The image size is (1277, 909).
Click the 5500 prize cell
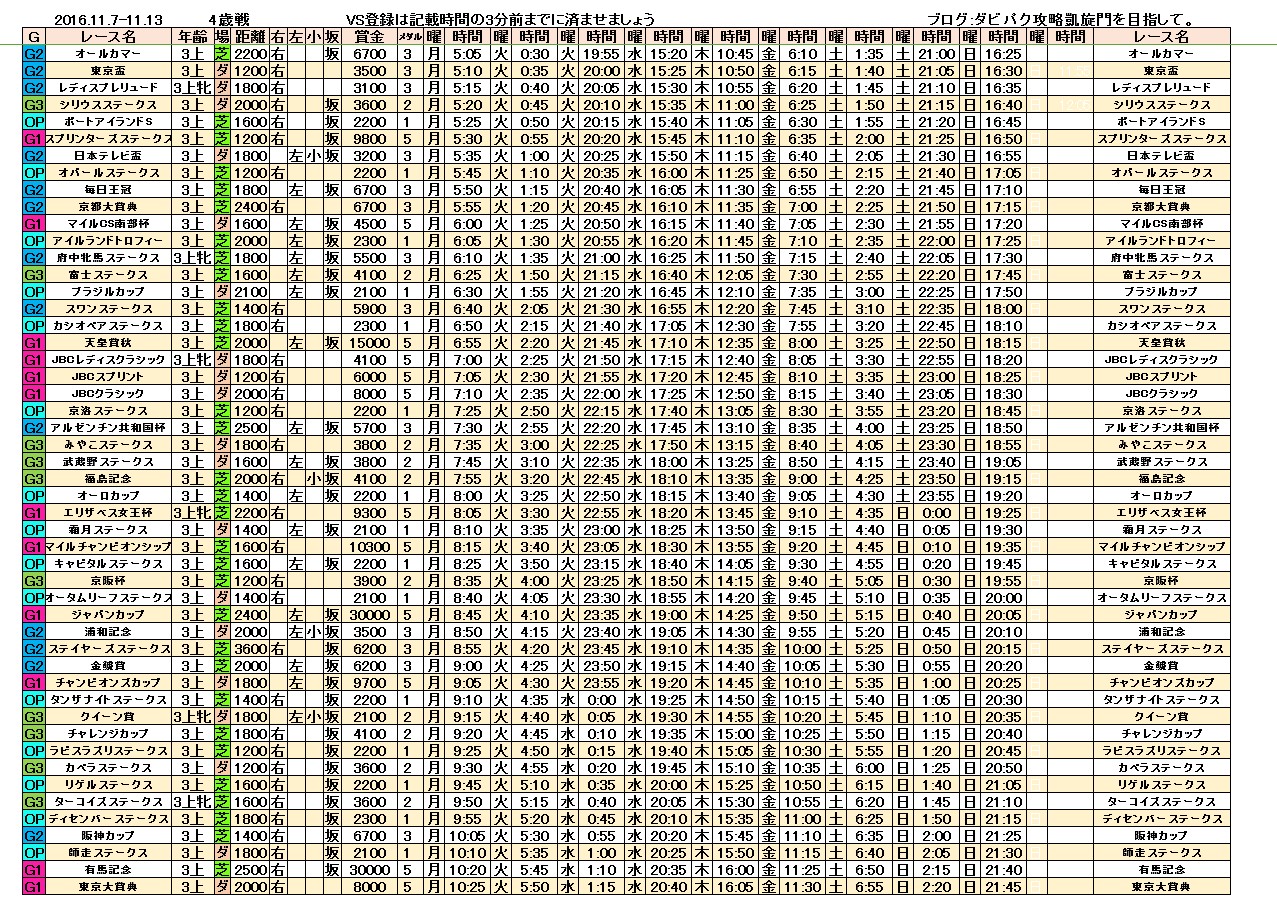(370, 257)
